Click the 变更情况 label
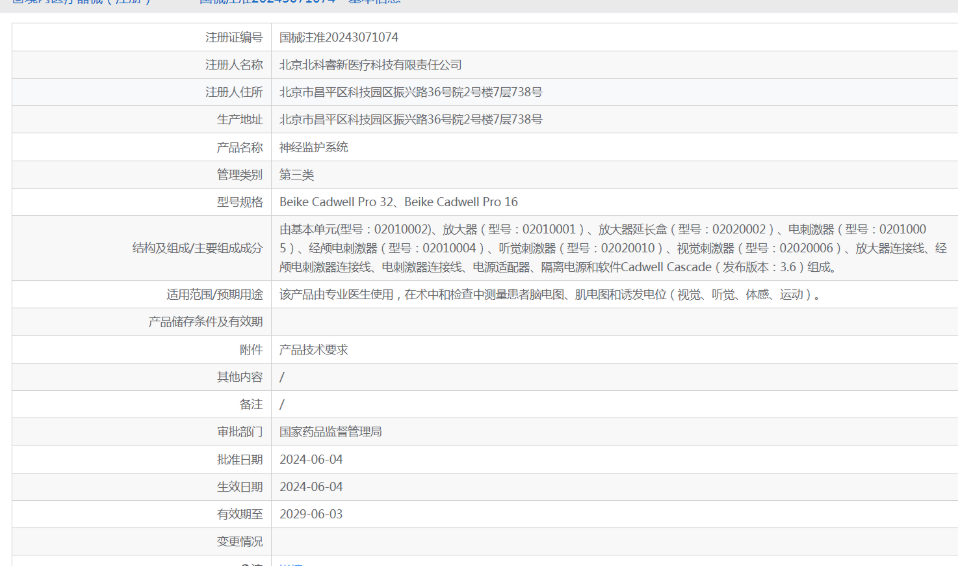 240,542
